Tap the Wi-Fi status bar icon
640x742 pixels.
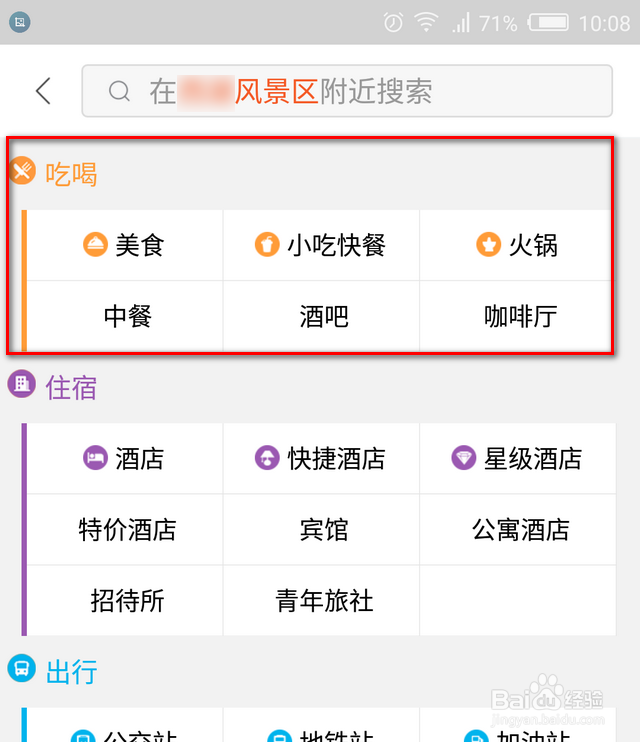point(427,22)
